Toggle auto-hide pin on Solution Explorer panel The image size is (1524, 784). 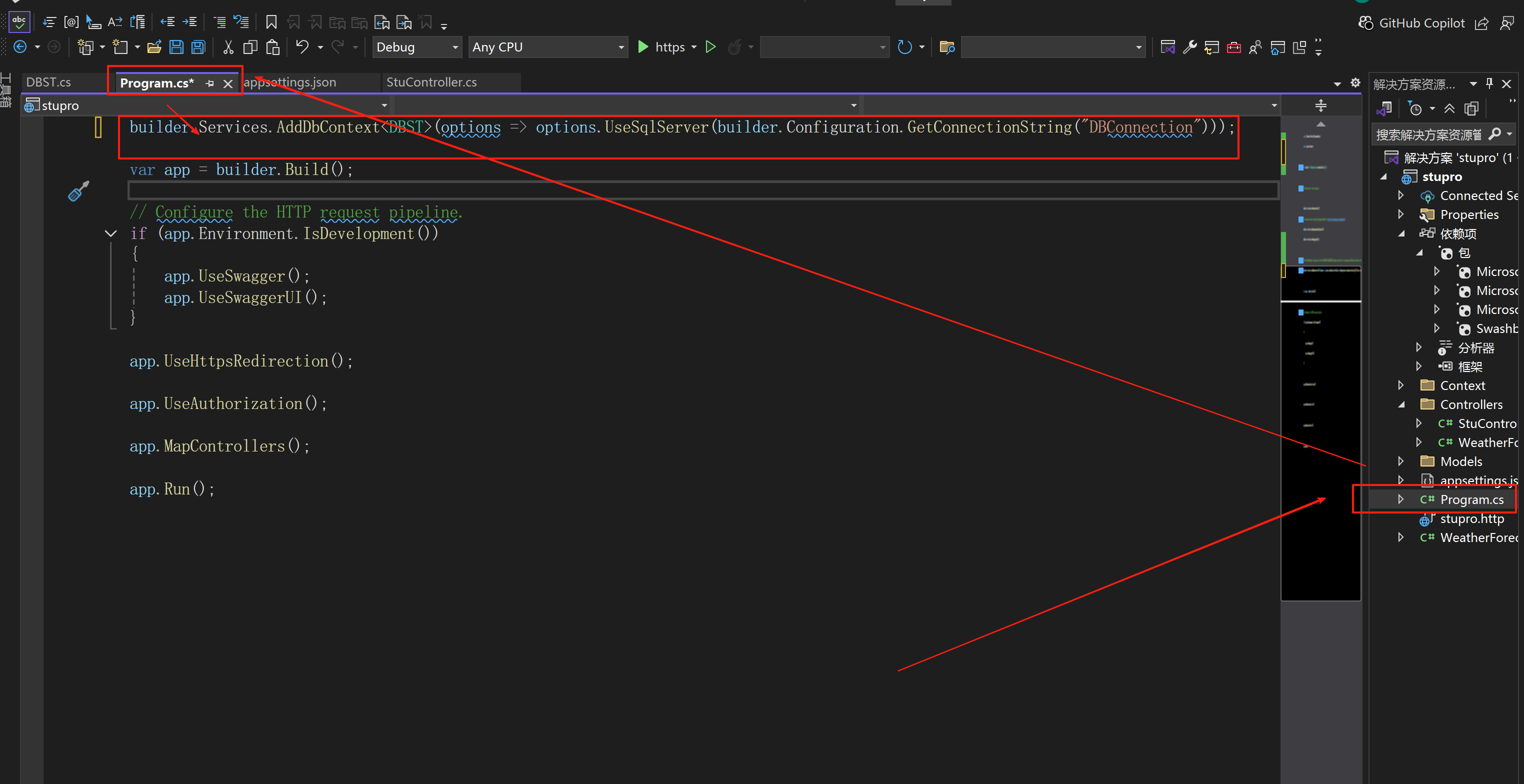pyautogui.click(x=1489, y=83)
